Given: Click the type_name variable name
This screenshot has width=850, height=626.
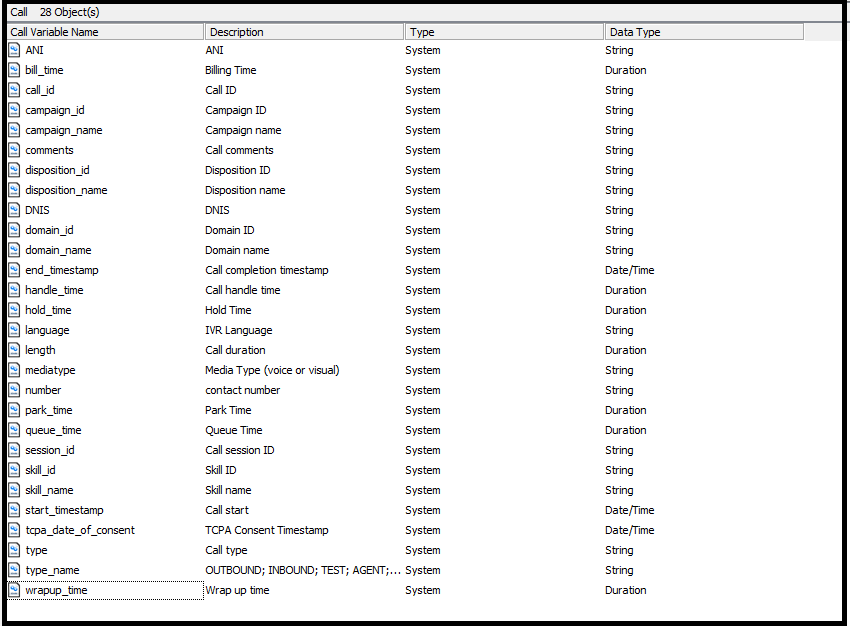Looking at the screenshot, I should (52, 571).
